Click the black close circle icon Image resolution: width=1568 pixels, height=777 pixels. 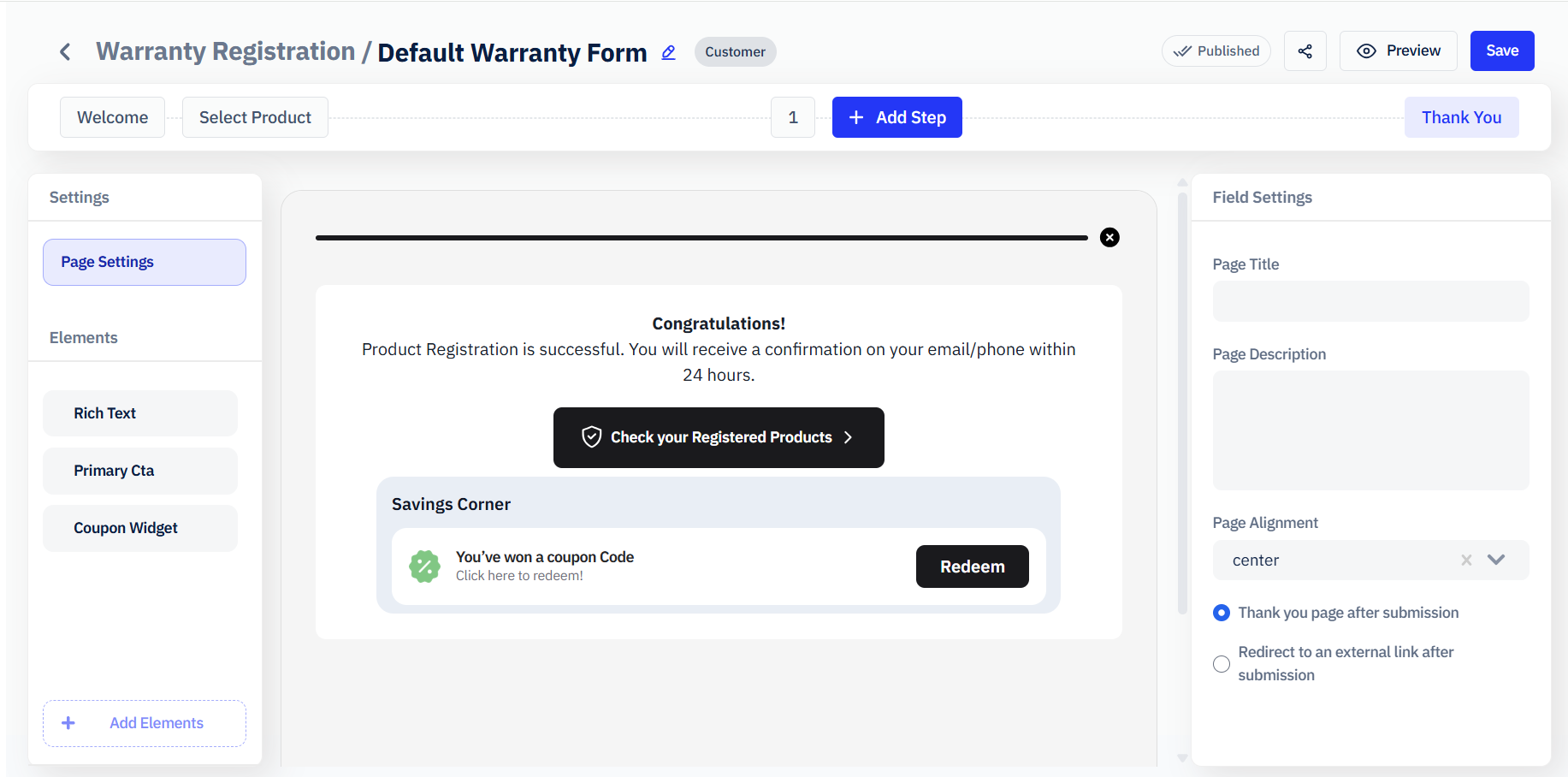[1109, 238]
